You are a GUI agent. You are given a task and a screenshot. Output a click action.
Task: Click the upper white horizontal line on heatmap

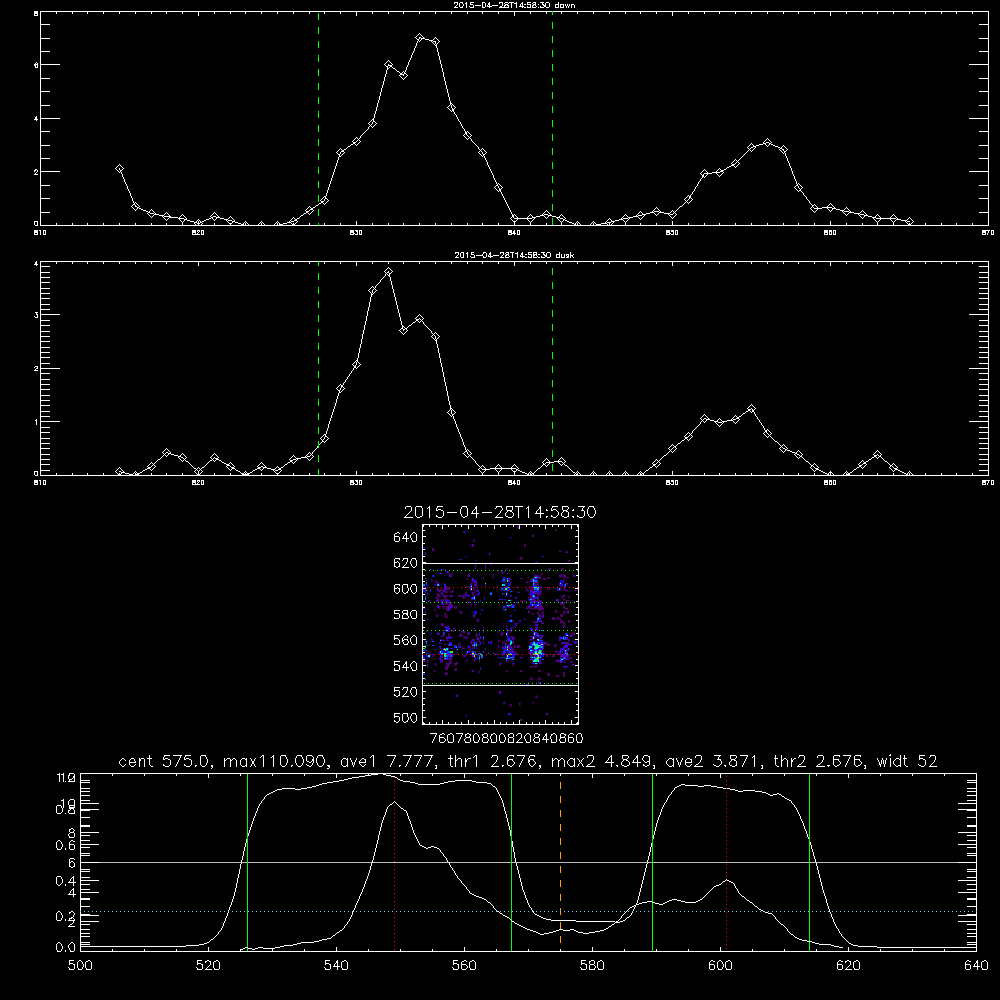[500, 563]
